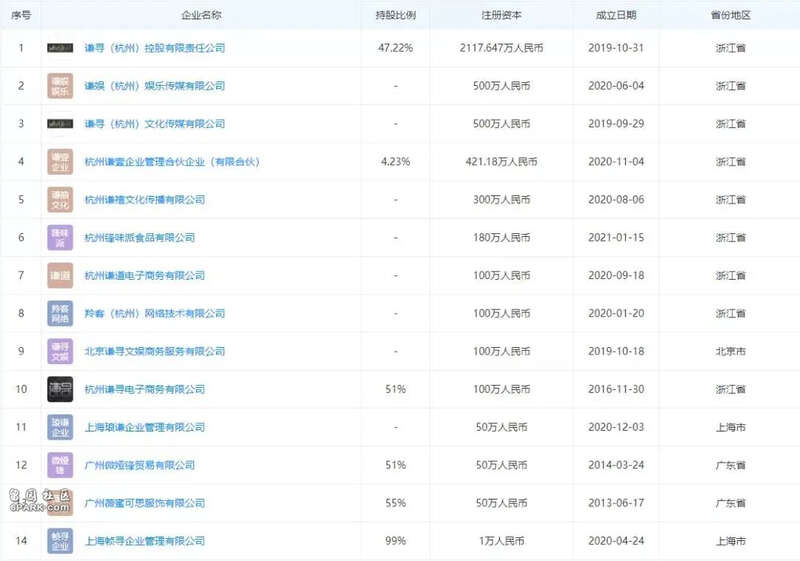This screenshot has width=800, height=561.
Task: Open the row 4 企业管理合伙企业（有限合伙）link
Action: point(172,162)
